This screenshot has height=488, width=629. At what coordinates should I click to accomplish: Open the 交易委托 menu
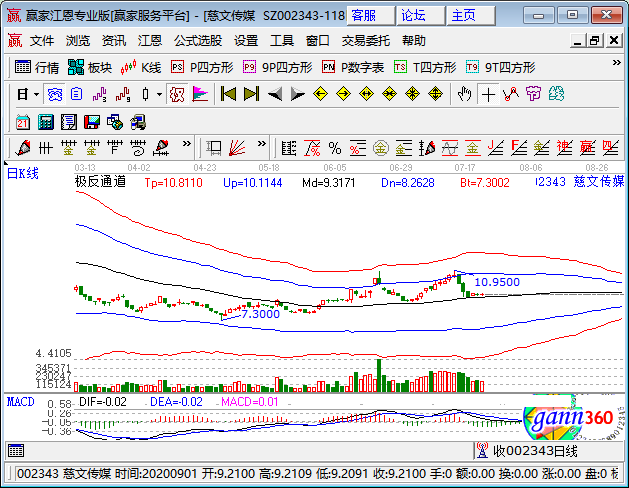point(365,41)
